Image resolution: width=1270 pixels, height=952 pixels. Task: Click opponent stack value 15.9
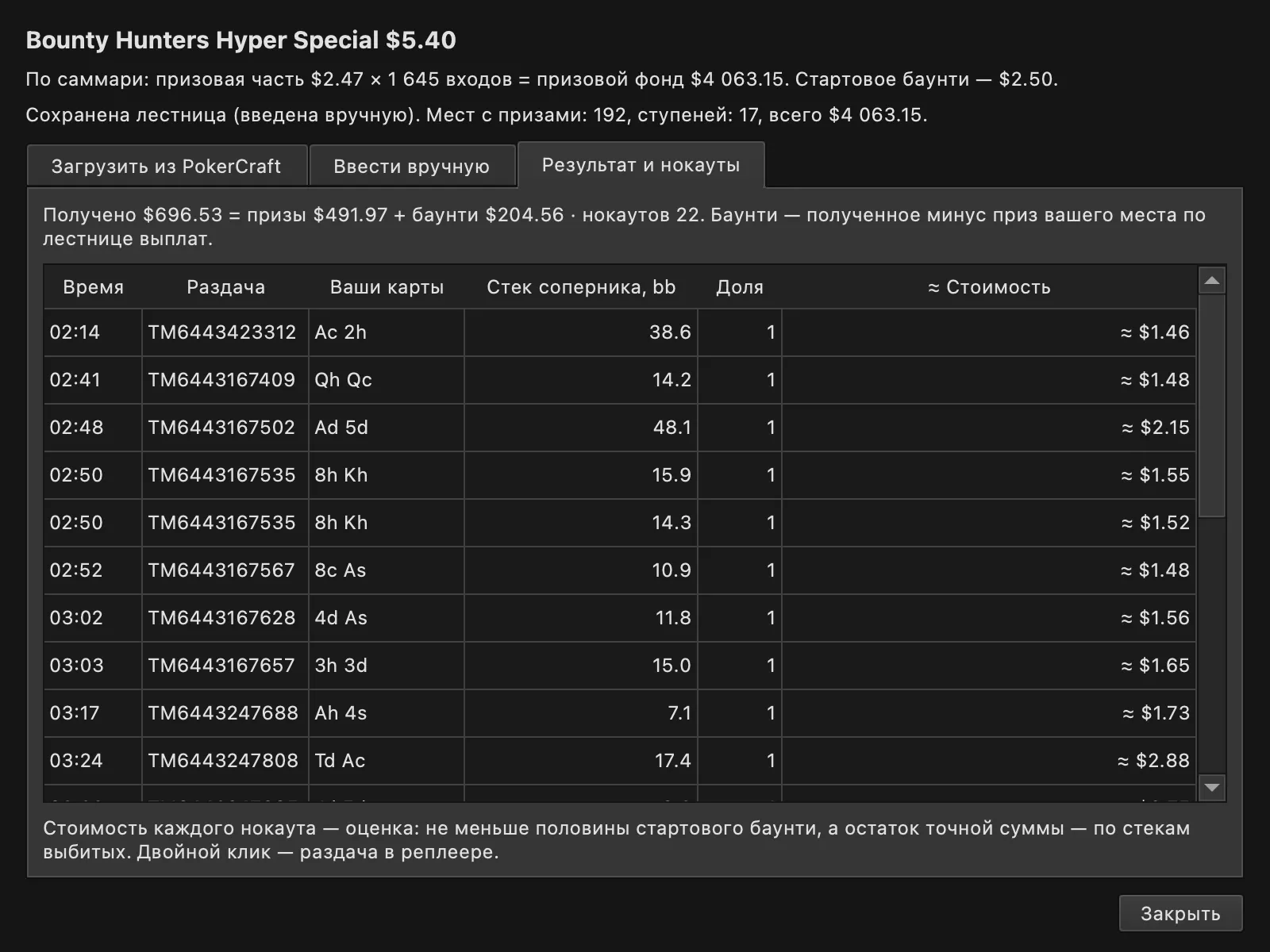point(581,475)
